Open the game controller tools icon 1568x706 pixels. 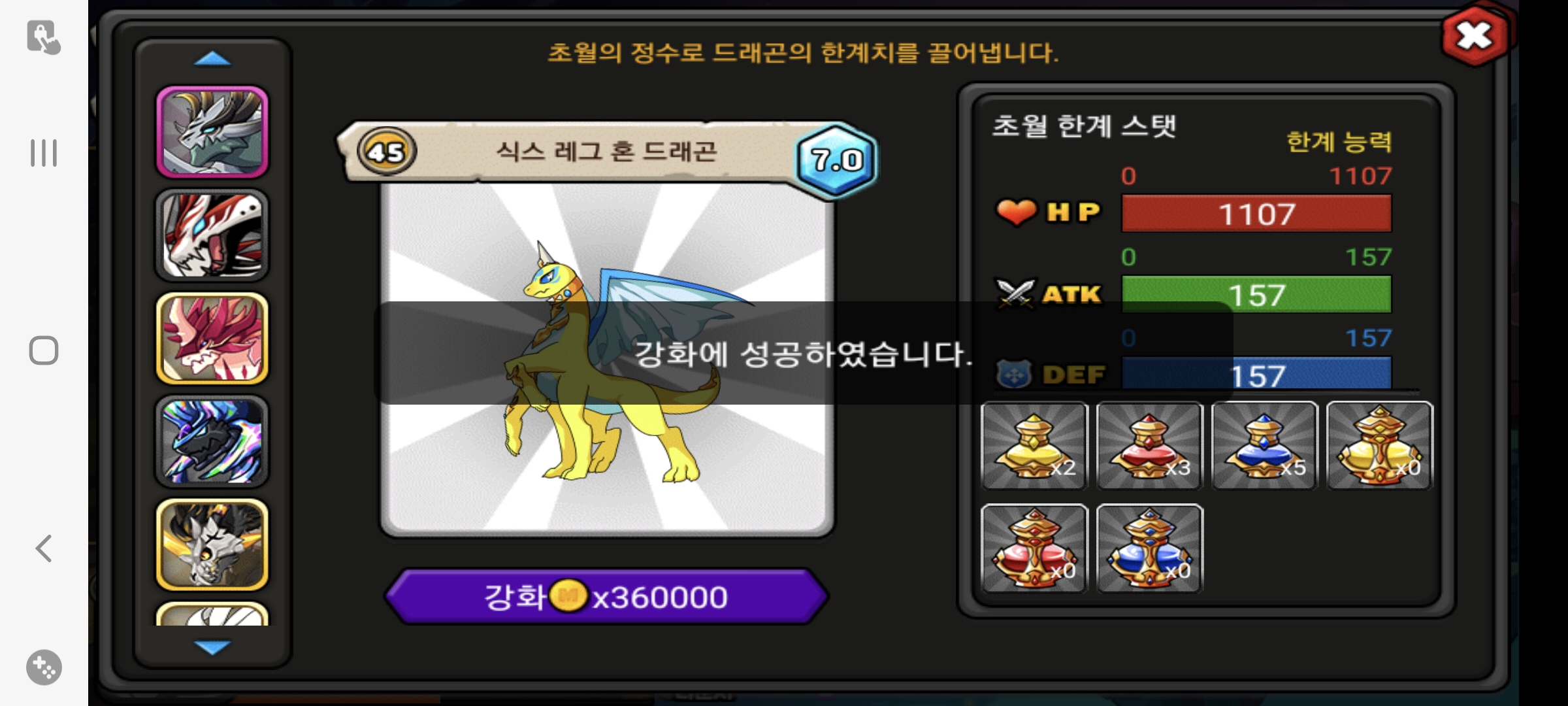[x=44, y=667]
